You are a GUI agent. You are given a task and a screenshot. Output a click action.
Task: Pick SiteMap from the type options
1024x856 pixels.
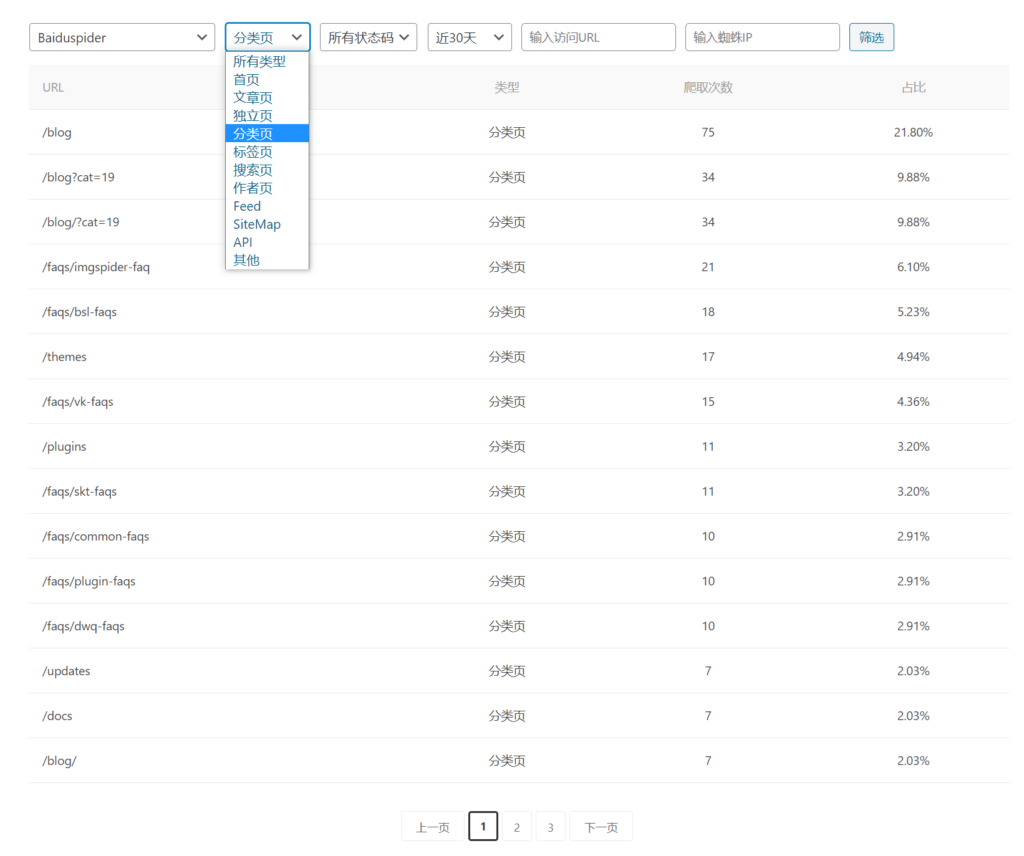(x=257, y=224)
